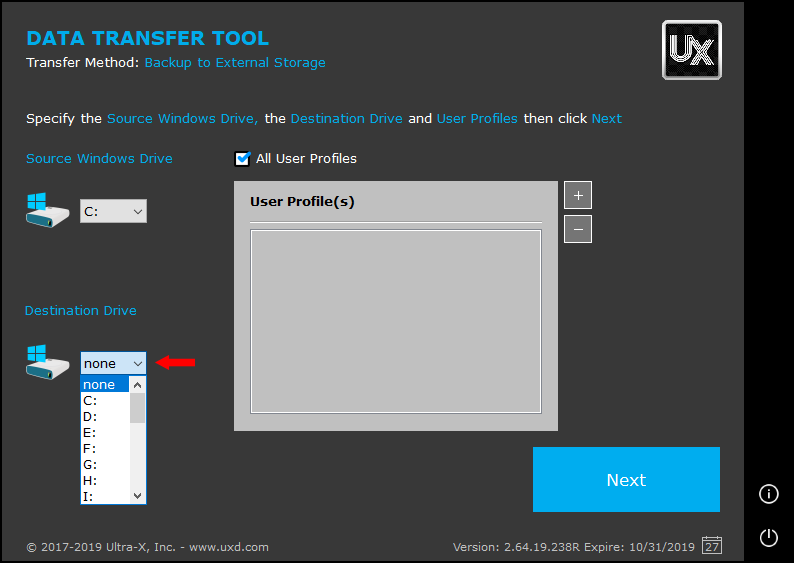Click the Next button
794x563 pixels.
point(626,479)
